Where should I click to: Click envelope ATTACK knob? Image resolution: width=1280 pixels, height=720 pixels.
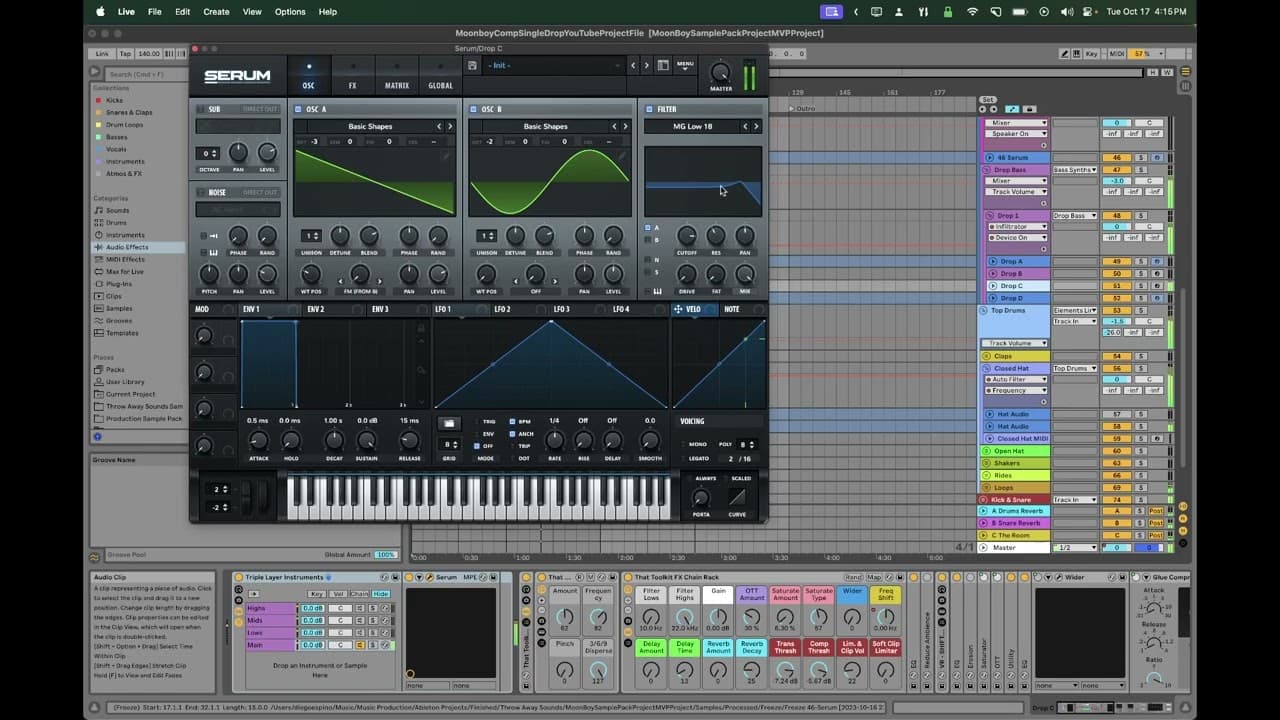(258, 440)
